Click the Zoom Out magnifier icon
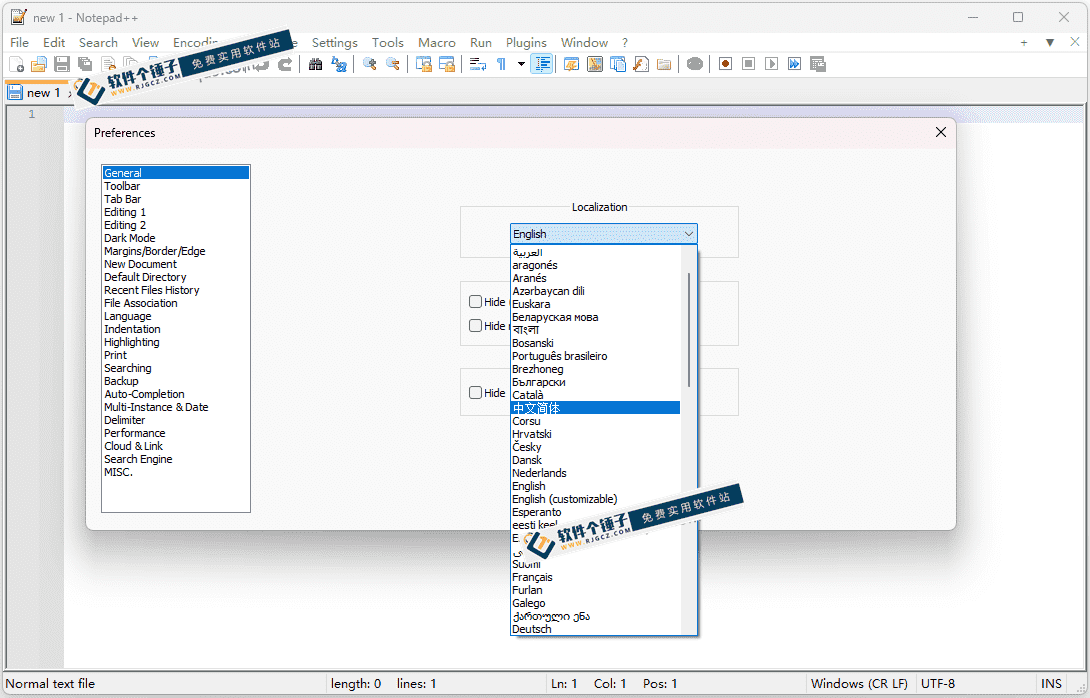The image size is (1090, 698). point(393,65)
